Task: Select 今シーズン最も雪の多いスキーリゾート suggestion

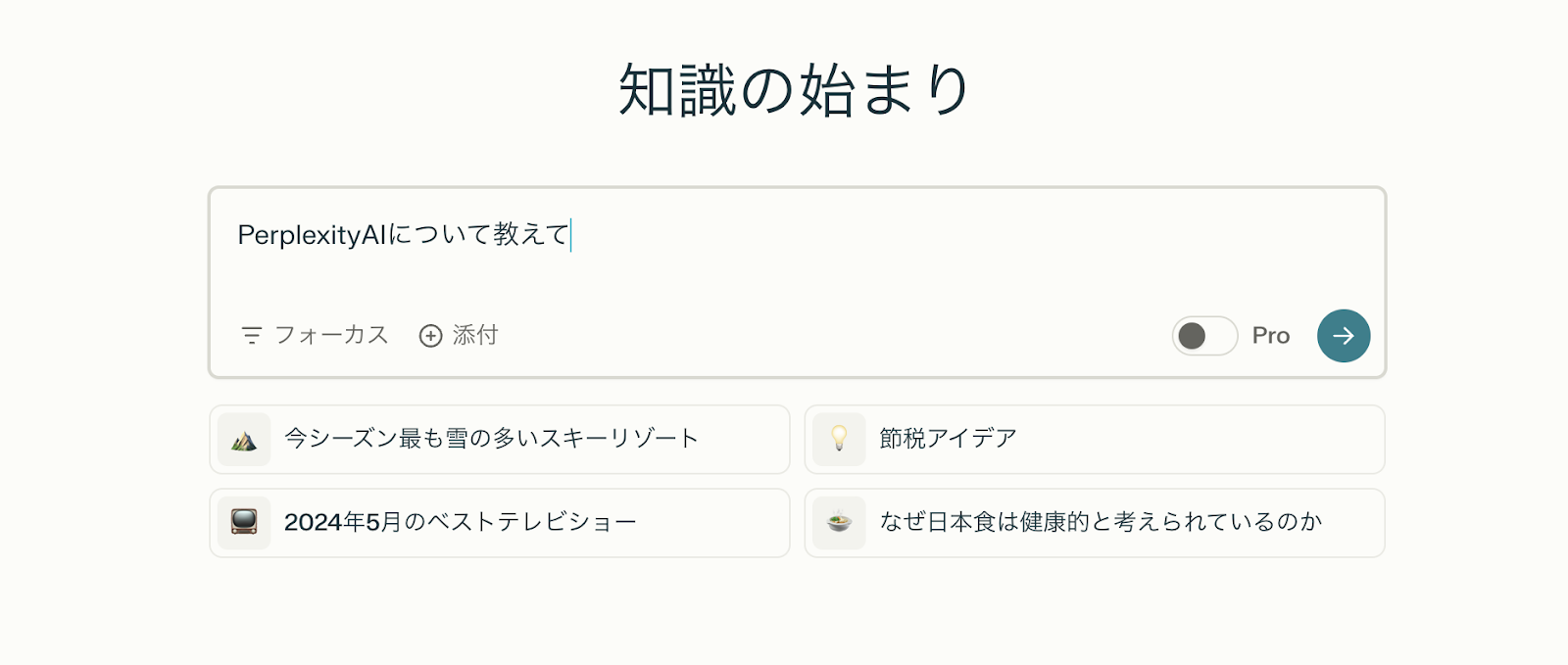Action: click(500, 440)
